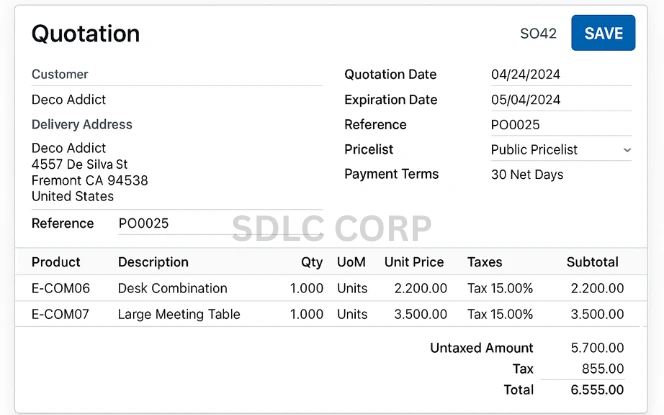This screenshot has width=664, height=415.
Task: Click the blue SAVE button
Action: point(603,33)
